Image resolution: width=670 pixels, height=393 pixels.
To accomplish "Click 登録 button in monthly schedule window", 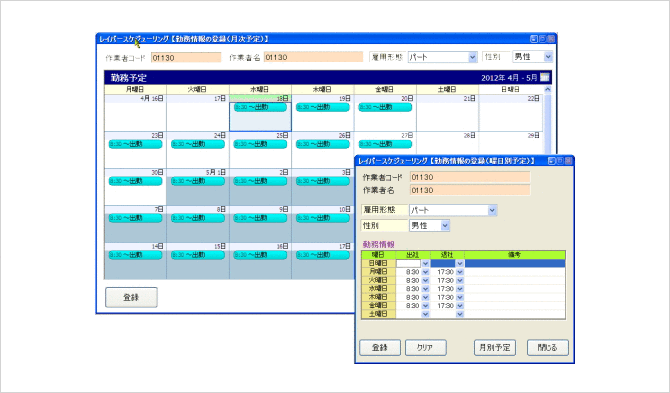I will coord(131,297).
